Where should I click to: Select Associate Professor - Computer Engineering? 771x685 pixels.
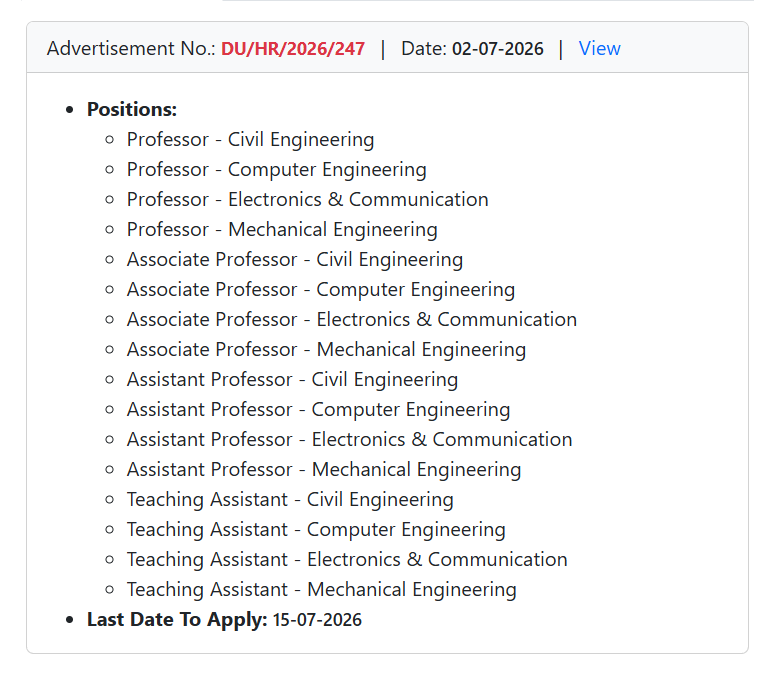click(x=321, y=290)
